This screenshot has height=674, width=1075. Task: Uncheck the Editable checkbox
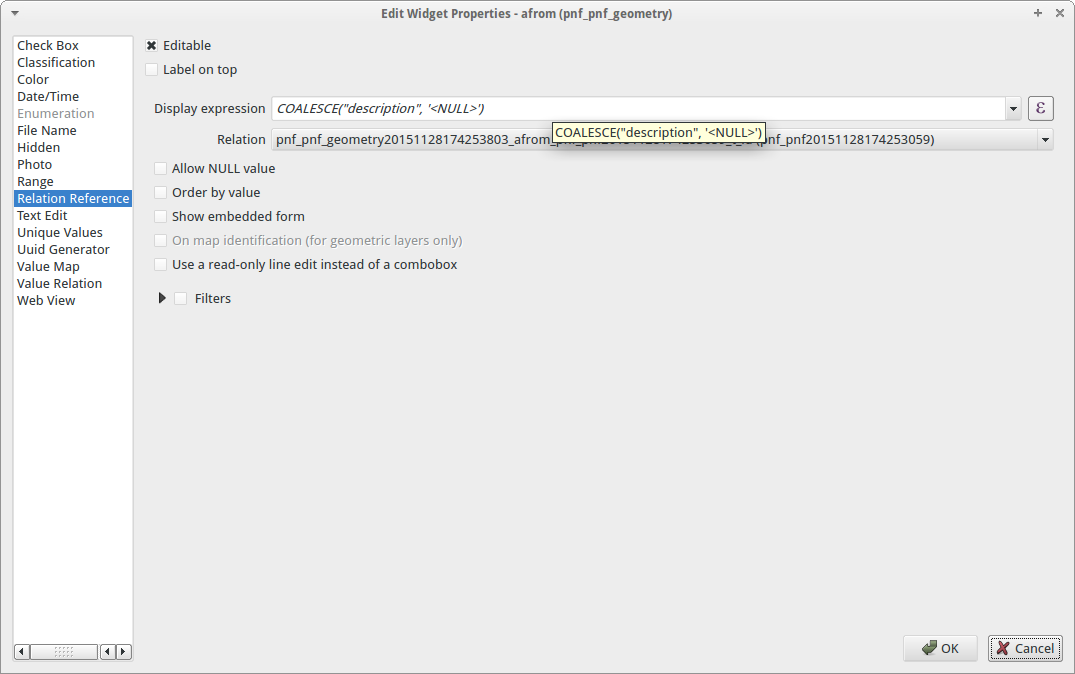coord(152,45)
